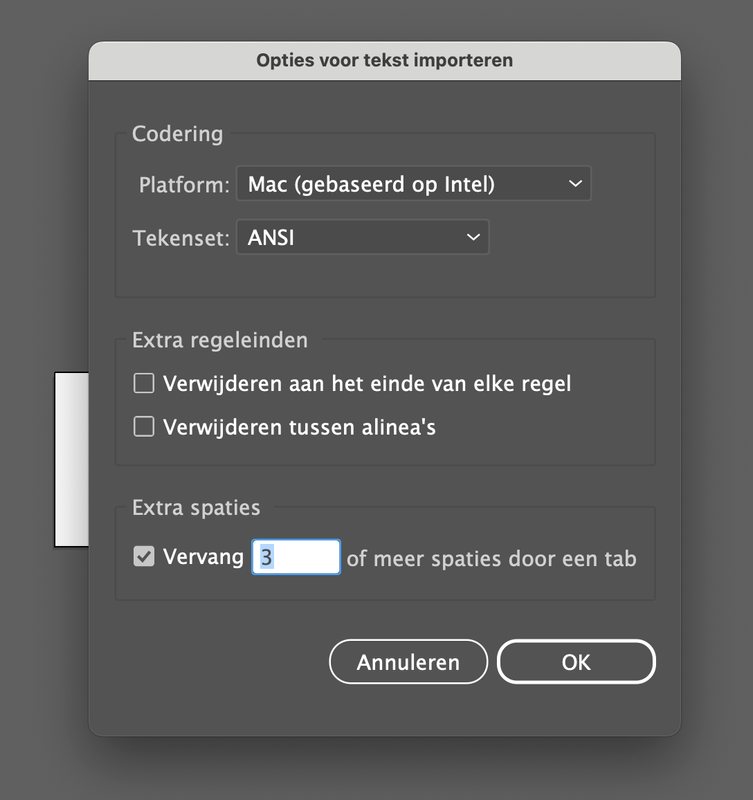Click the 'Opties voor tekst importeren' title bar
The image size is (753, 800).
point(384,60)
